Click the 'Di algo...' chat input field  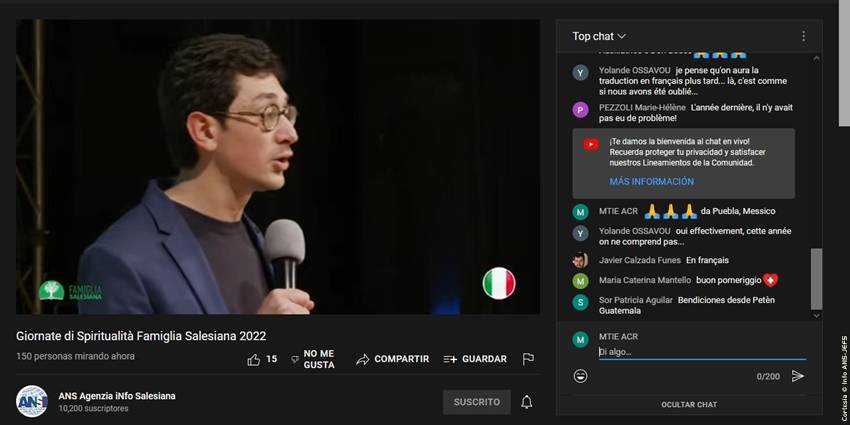pyautogui.click(x=702, y=352)
